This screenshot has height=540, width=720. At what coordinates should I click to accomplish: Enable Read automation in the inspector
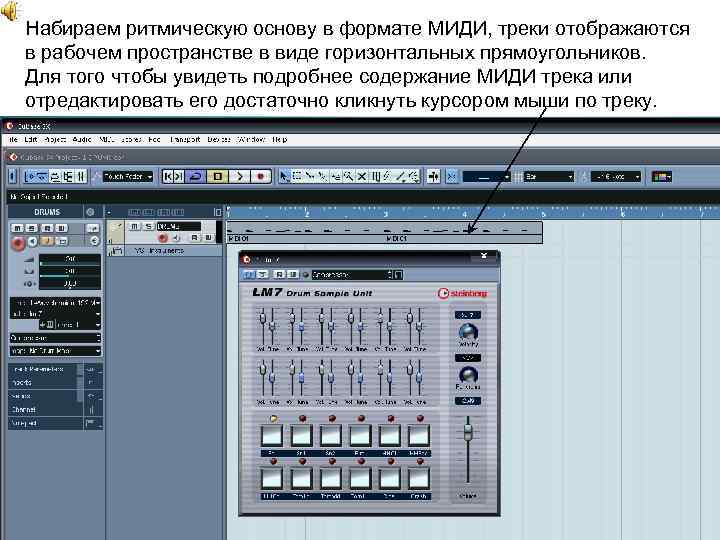[x=47, y=228]
